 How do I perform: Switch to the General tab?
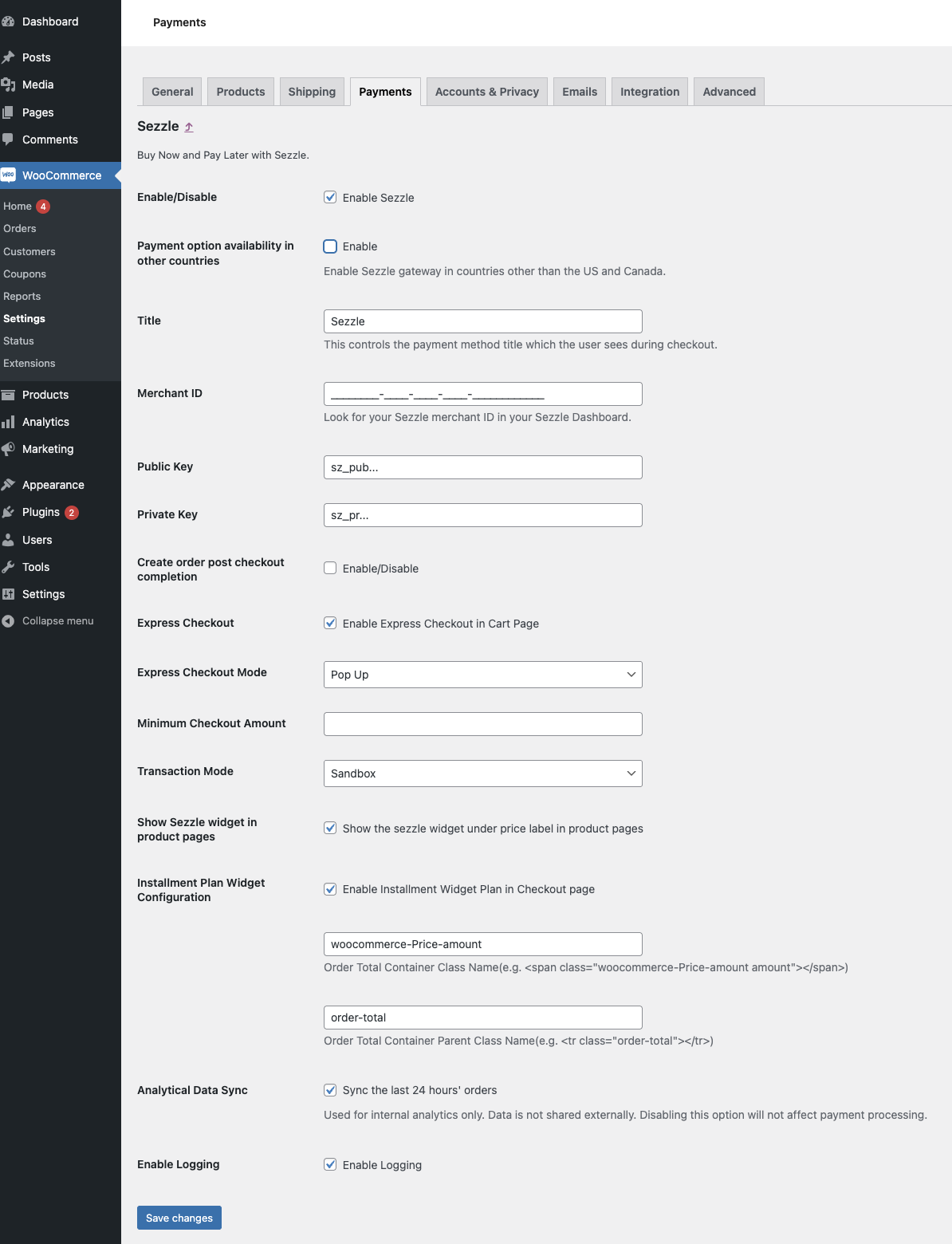(172, 92)
